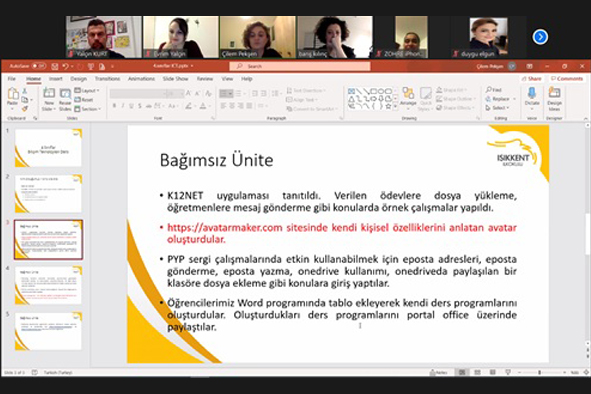Open the font name combo box

point(138,94)
